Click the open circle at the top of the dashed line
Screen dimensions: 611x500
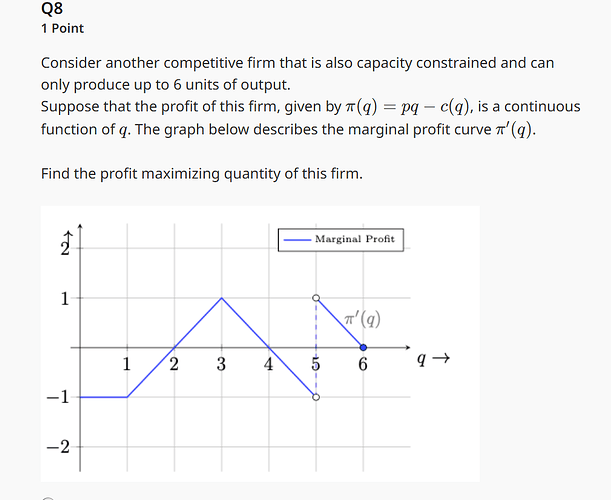coord(316,298)
